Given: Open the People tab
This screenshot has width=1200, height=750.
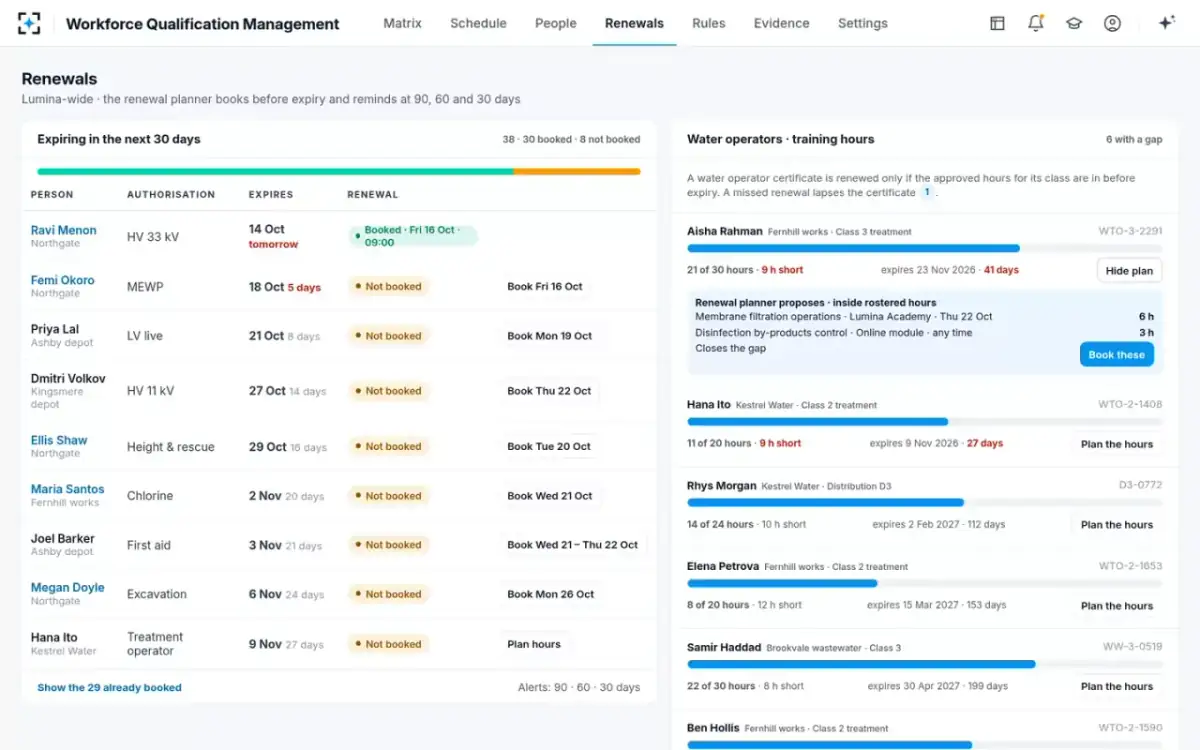Looking at the screenshot, I should pyautogui.click(x=556, y=23).
